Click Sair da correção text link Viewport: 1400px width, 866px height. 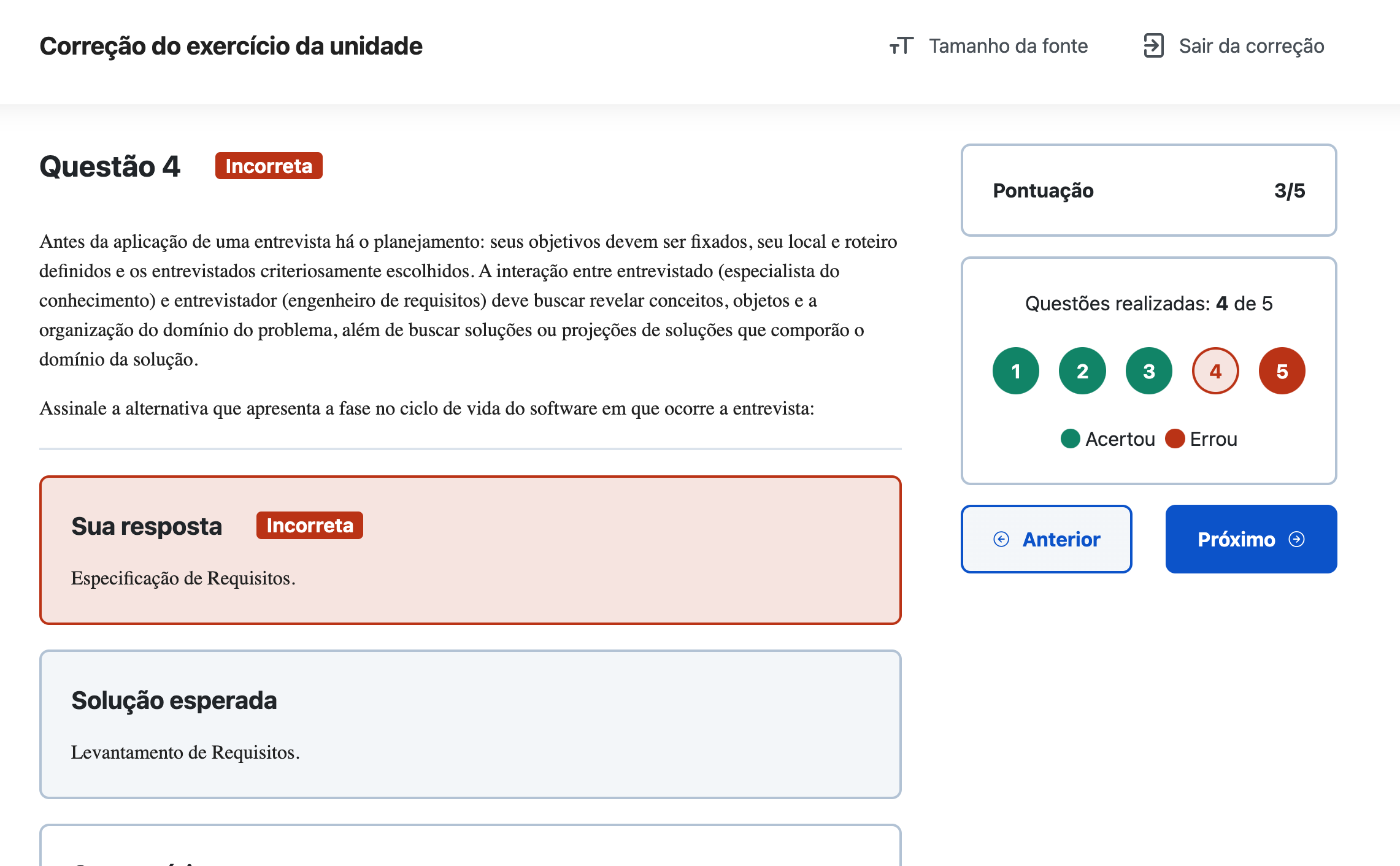1252,46
